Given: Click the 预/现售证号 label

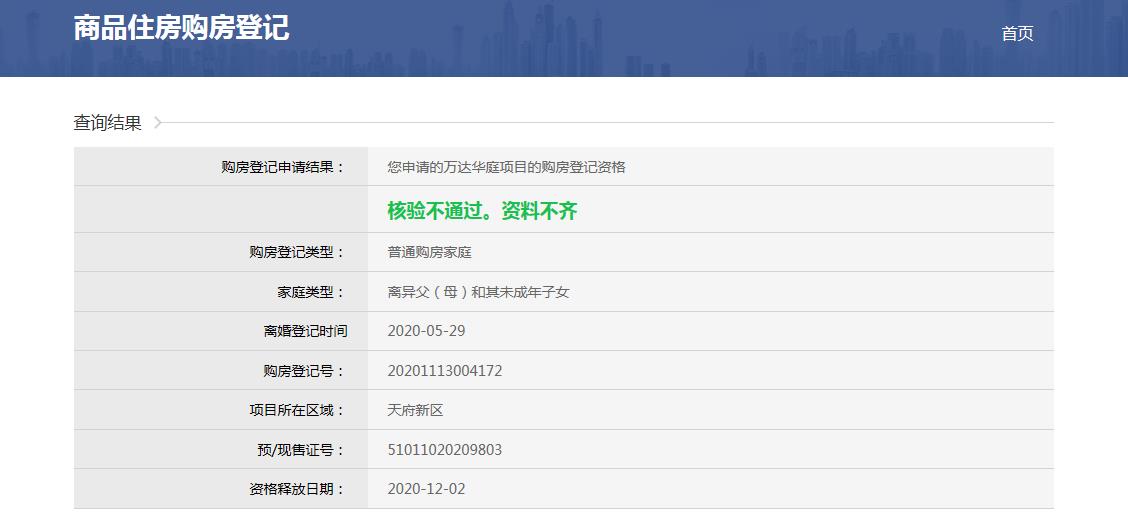Looking at the screenshot, I should click(300, 450).
